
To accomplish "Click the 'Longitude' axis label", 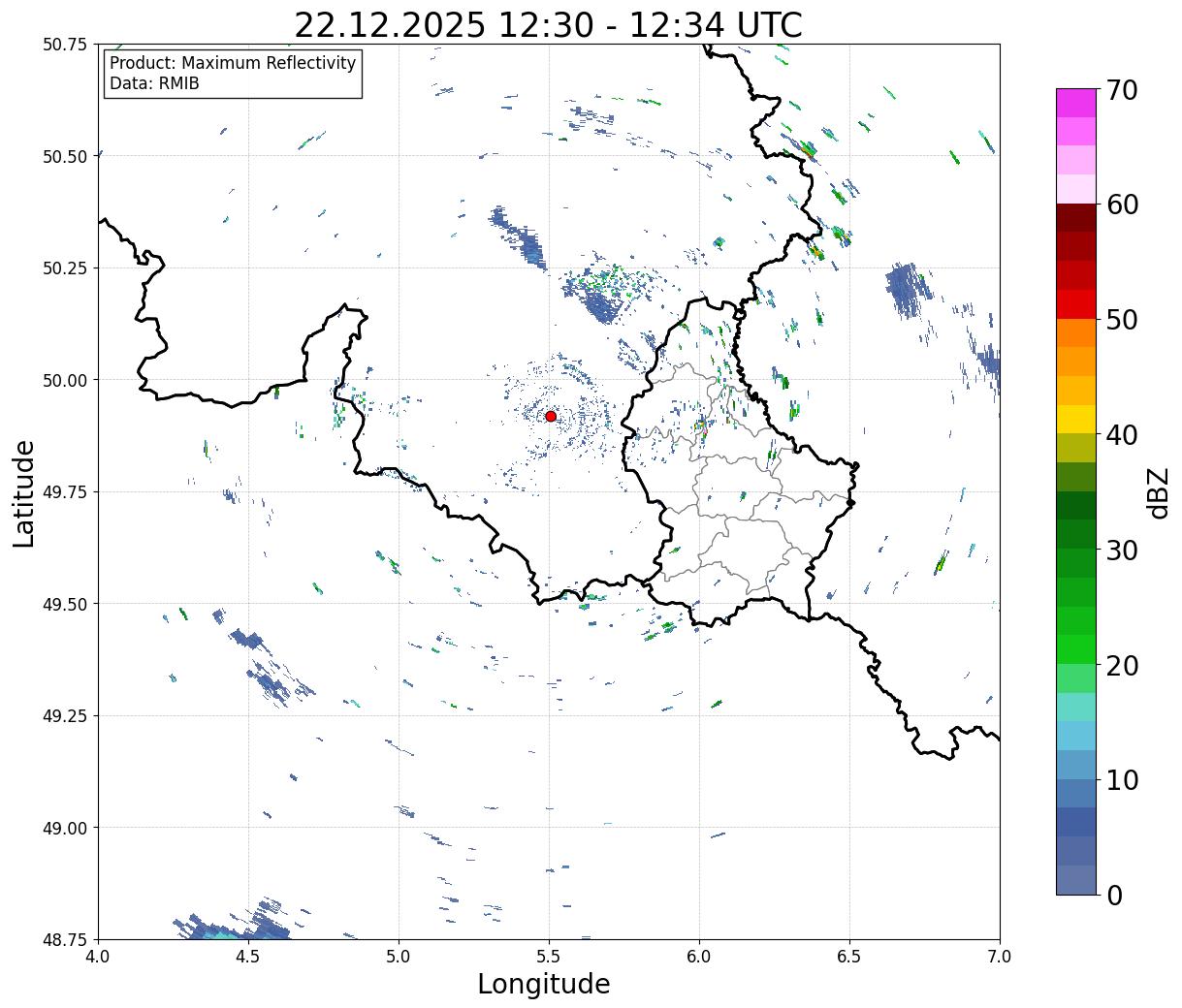I will 544,984.
